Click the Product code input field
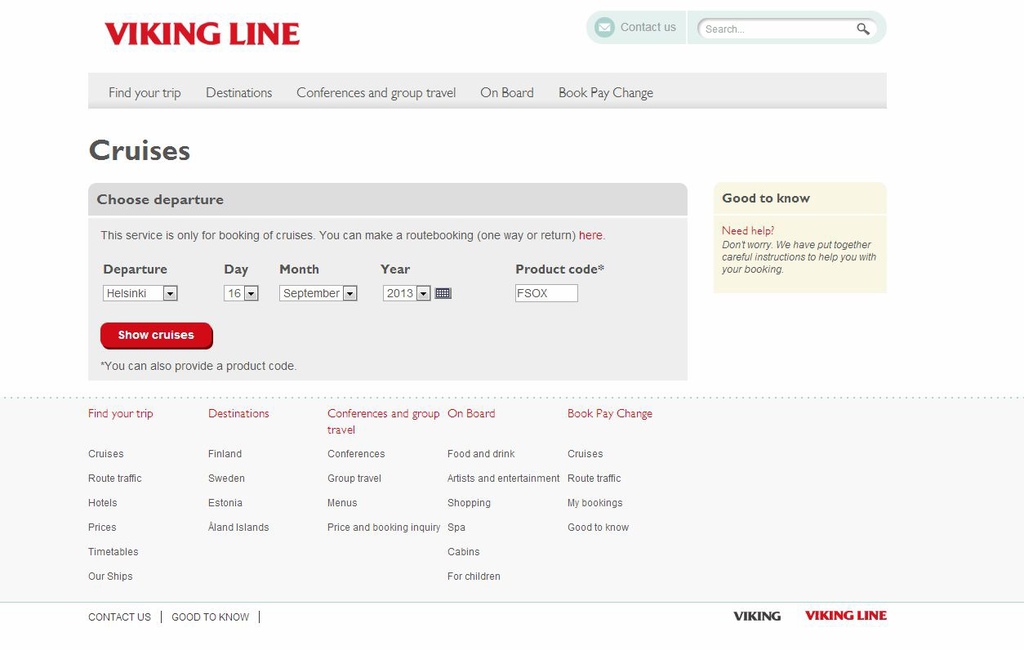This screenshot has height=650, width=1024. [546, 293]
